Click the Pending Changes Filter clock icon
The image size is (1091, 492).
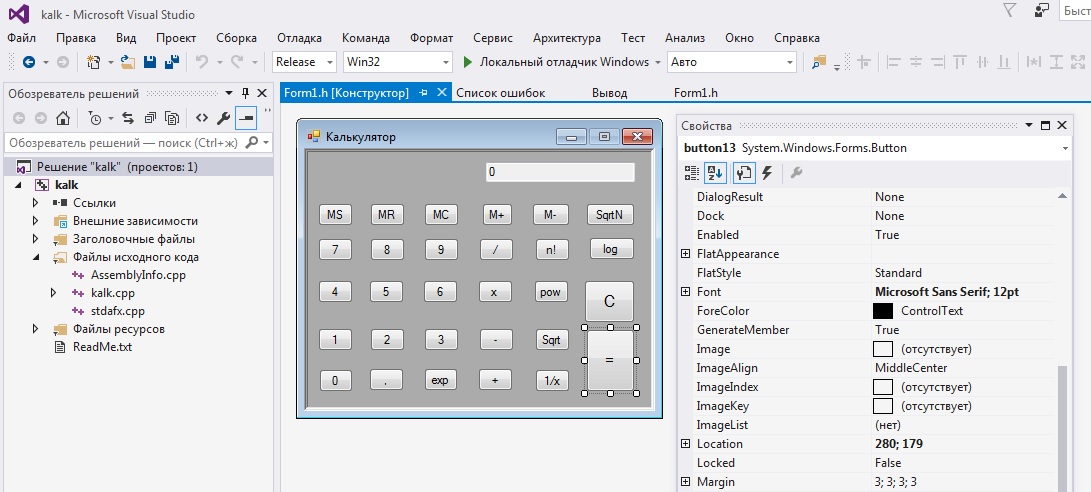(x=95, y=118)
